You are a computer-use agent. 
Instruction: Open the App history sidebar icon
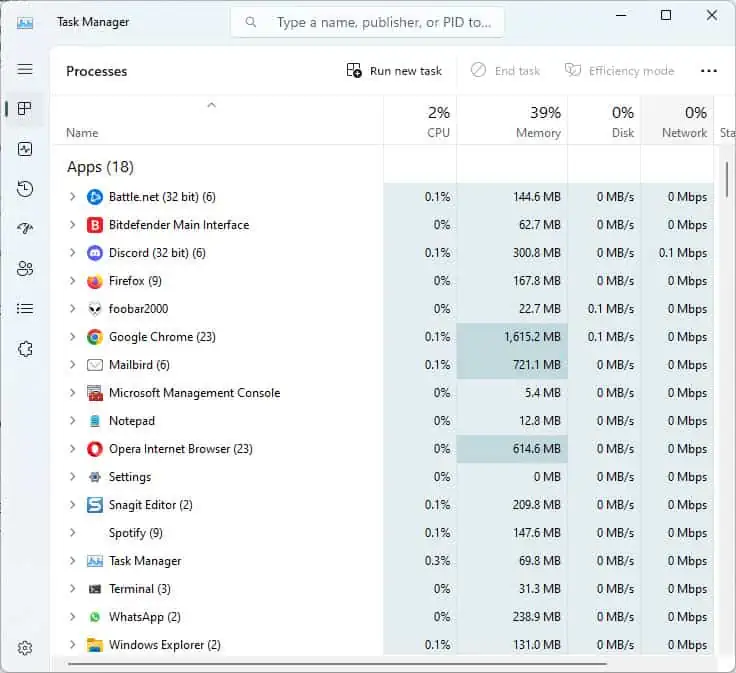click(x=25, y=189)
